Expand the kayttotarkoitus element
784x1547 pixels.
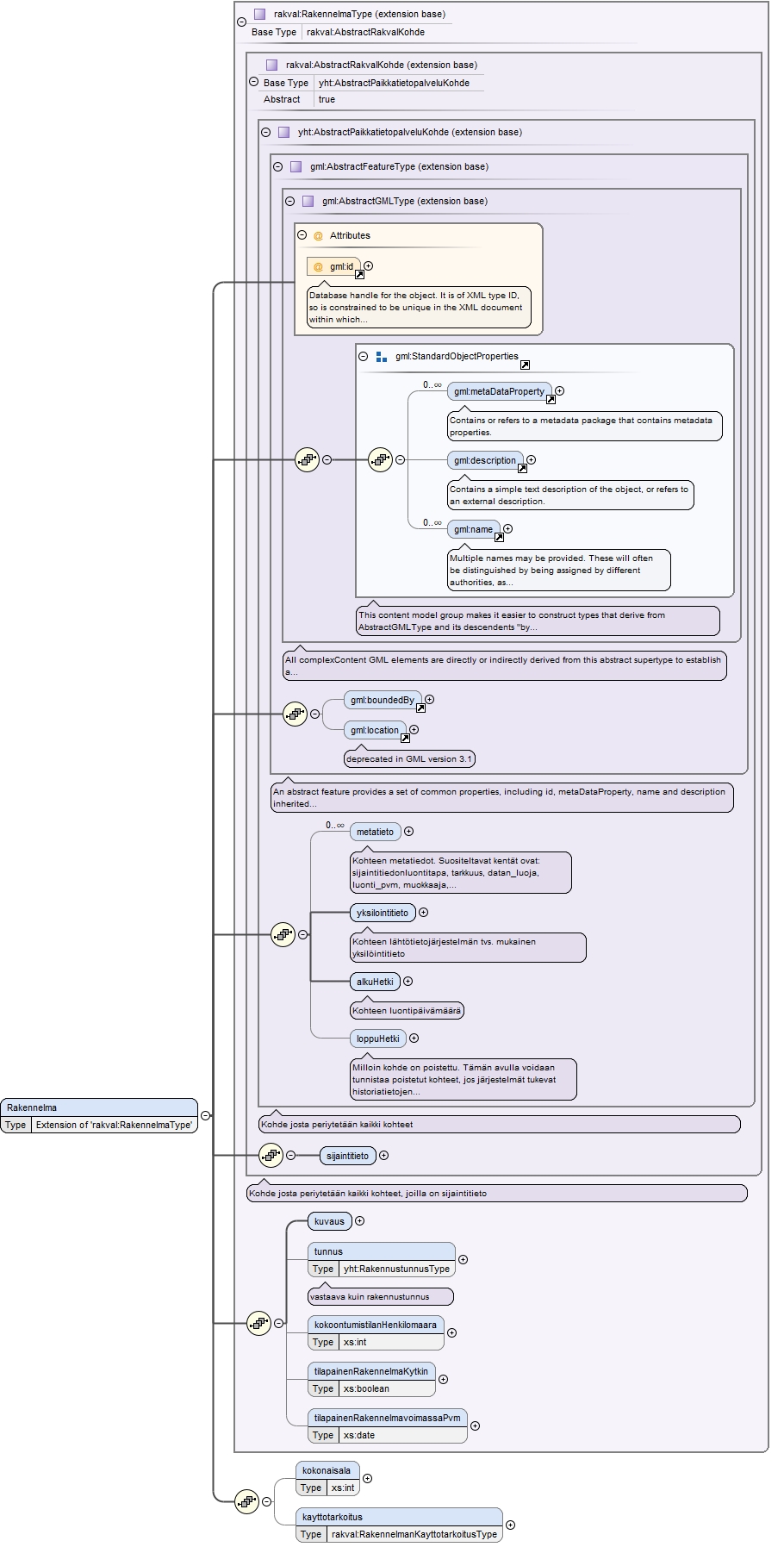tap(511, 1525)
